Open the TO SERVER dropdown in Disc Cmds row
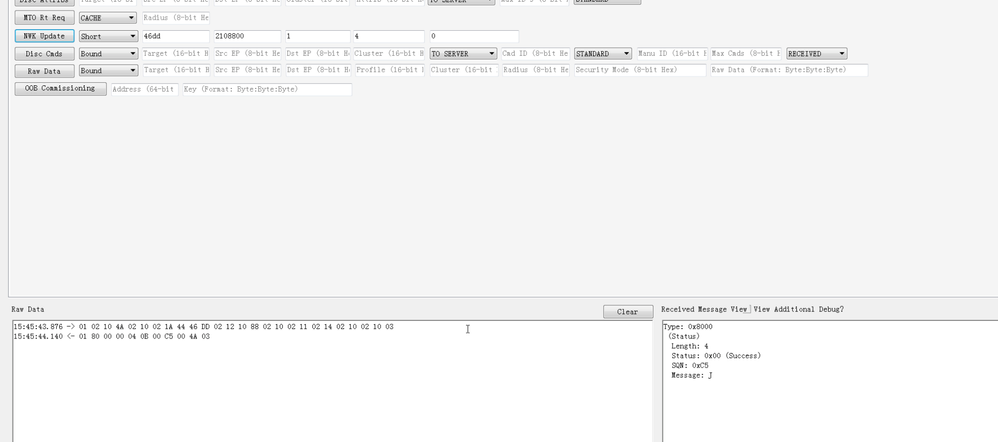 [x=463, y=53]
